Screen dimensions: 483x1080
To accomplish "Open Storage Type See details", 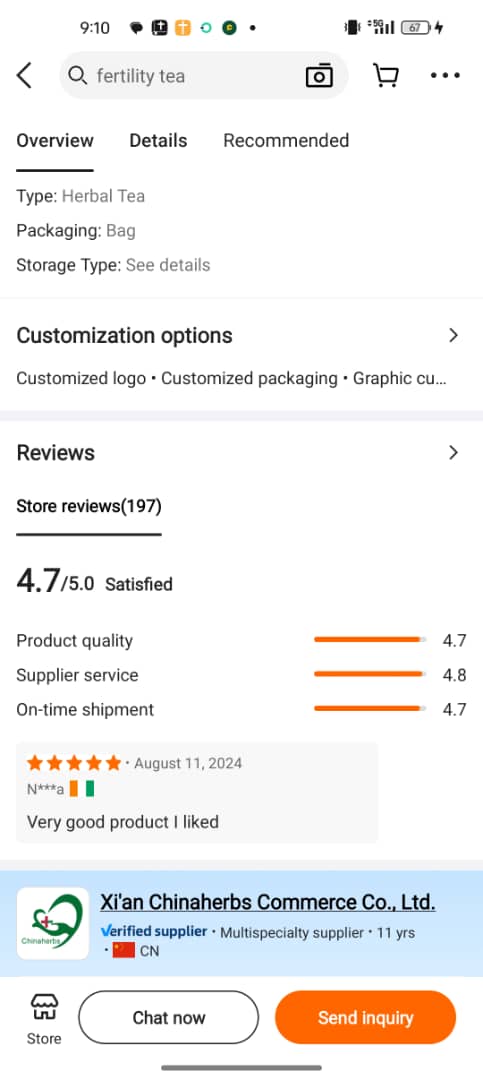I will point(167,265).
